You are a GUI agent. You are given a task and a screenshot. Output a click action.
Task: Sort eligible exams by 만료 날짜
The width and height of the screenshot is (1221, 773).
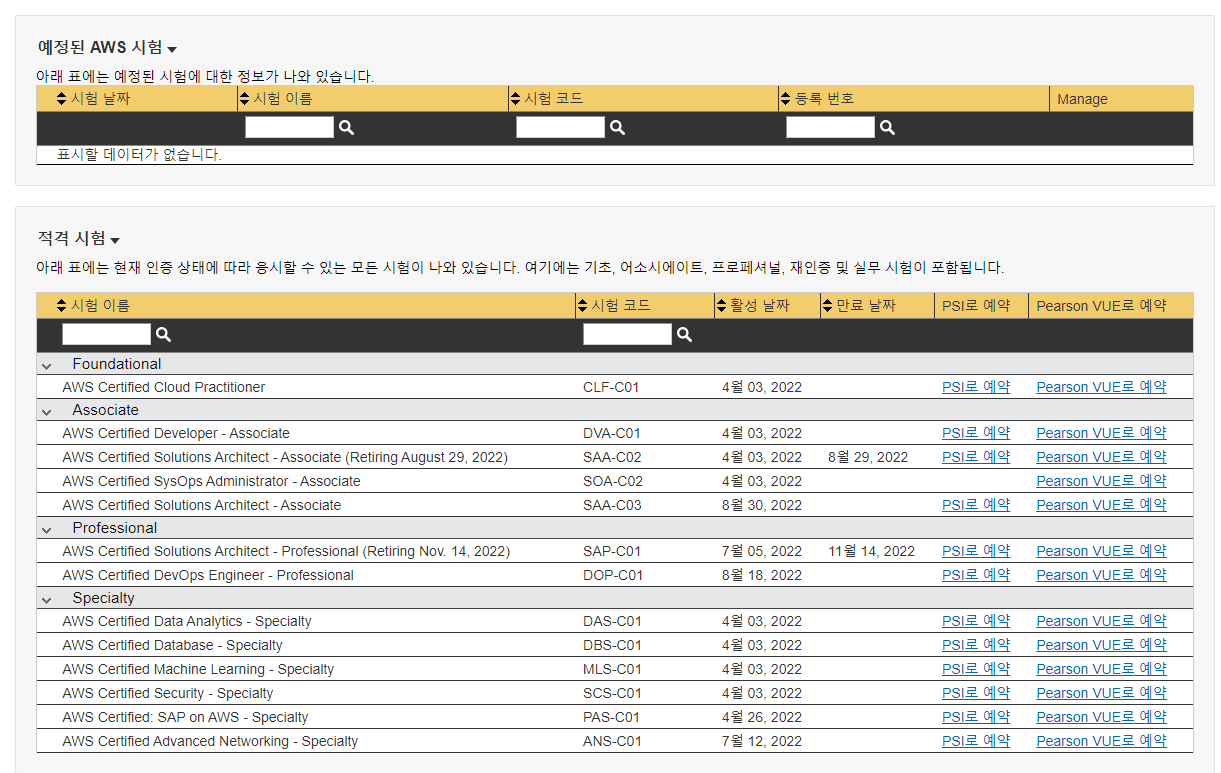tap(859, 306)
